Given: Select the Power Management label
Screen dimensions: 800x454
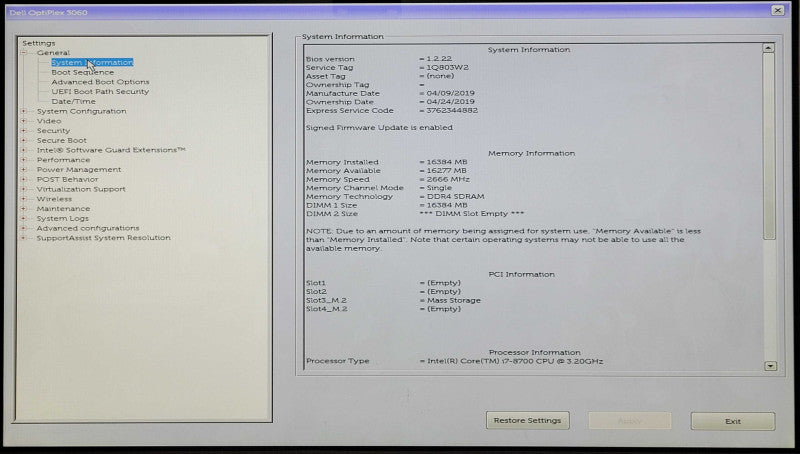Looking at the screenshot, I should (x=79, y=169).
